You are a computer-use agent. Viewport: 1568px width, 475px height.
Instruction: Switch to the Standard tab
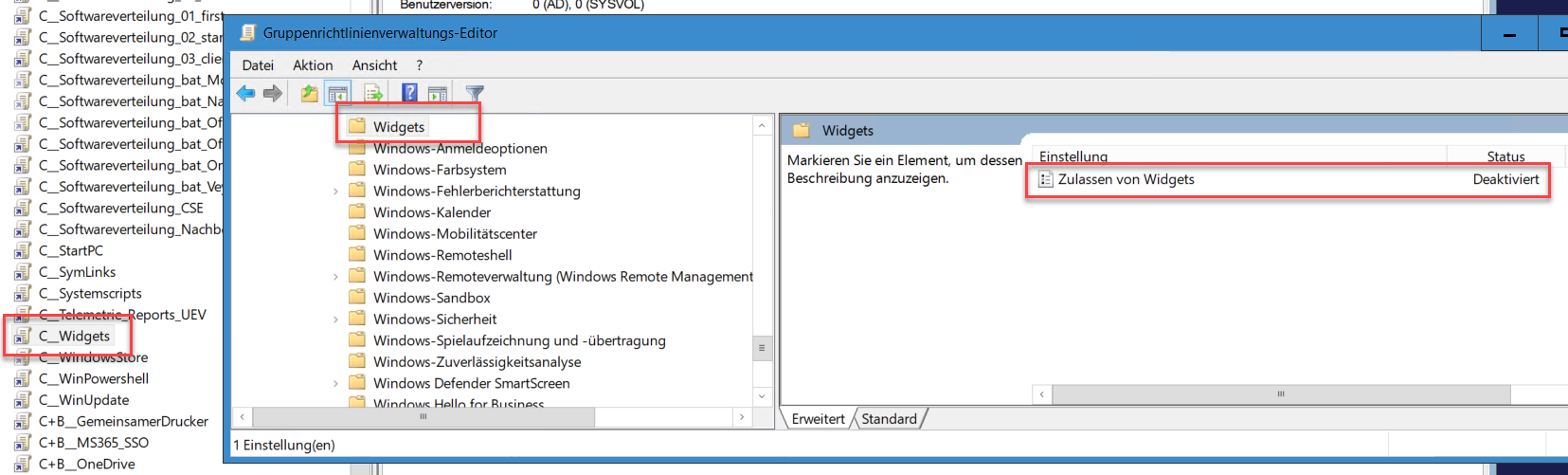point(889,419)
